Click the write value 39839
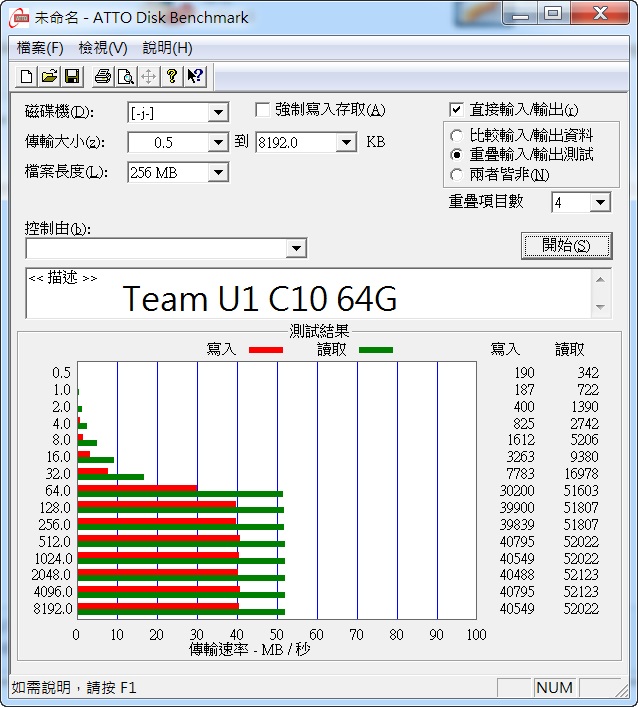Viewport: 638px width, 707px height. pyautogui.click(x=517, y=525)
